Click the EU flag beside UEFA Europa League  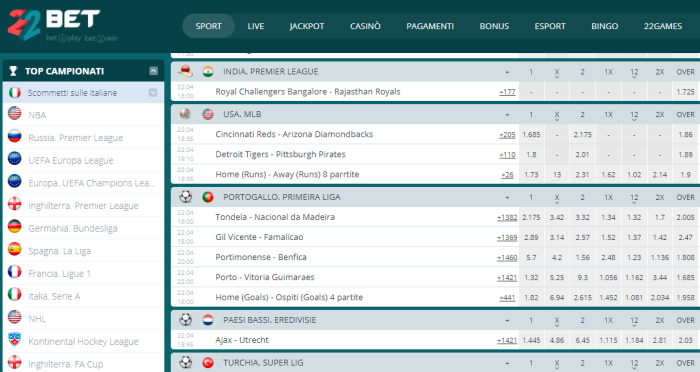click(x=15, y=159)
